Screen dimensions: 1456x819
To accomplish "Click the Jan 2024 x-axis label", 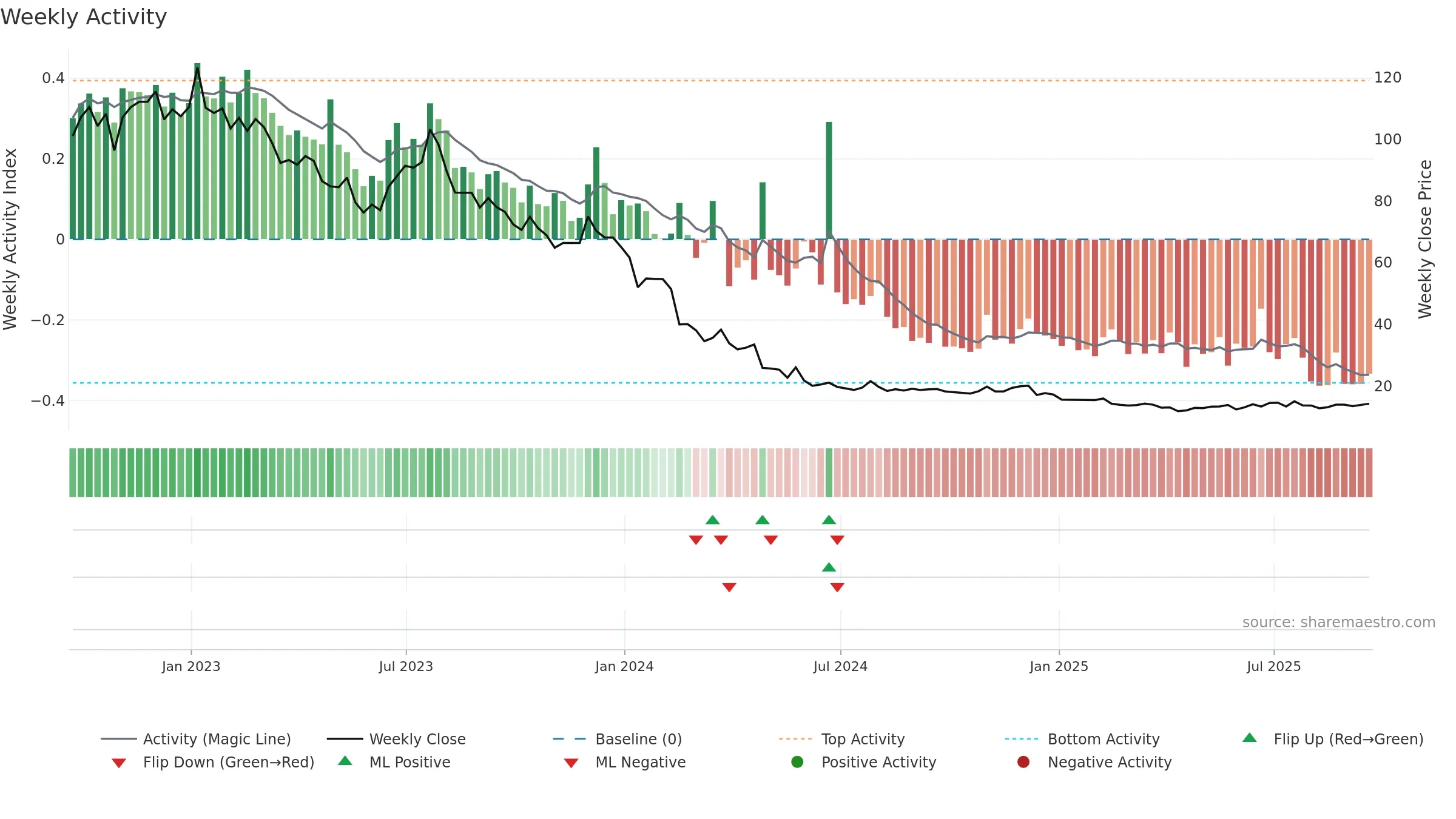I will (x=624, y=666).
